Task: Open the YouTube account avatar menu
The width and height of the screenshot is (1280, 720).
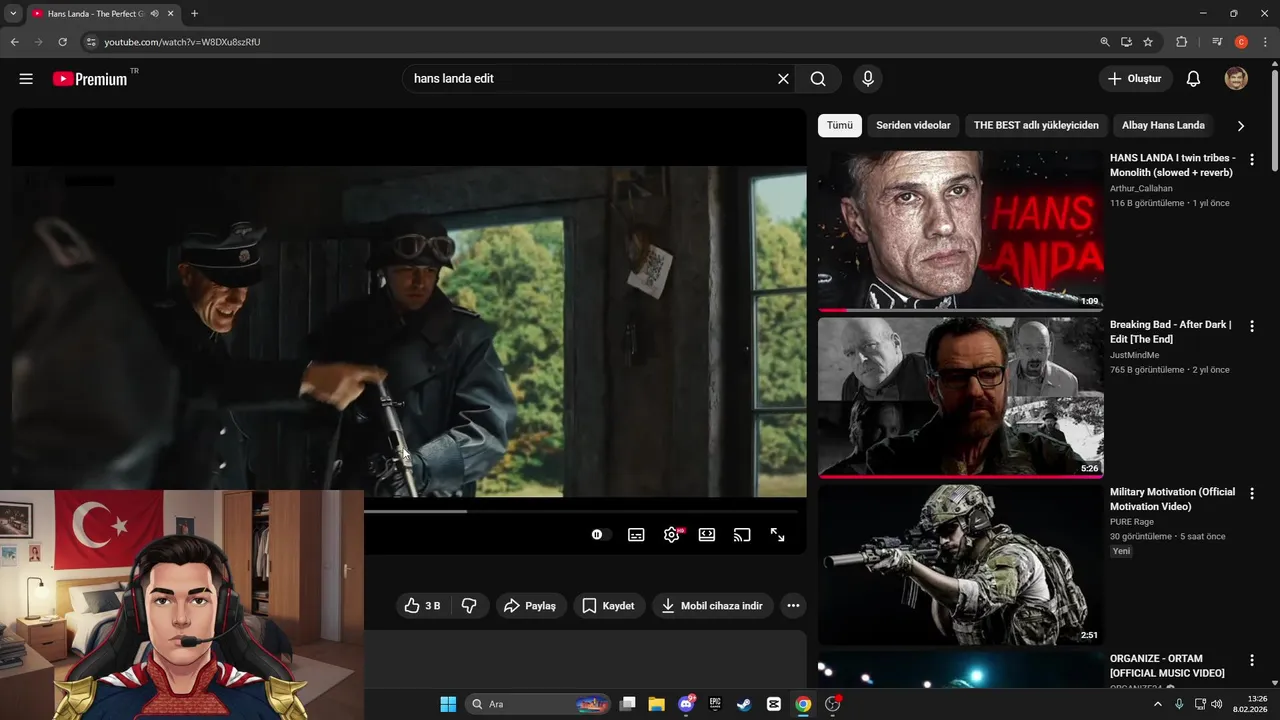Action: point(1236,79)
